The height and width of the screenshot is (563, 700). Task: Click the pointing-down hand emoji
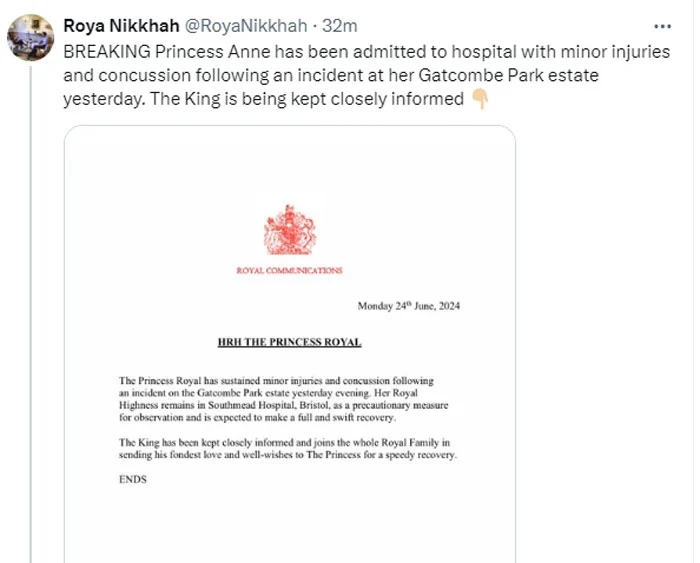[x=479, y=99]
